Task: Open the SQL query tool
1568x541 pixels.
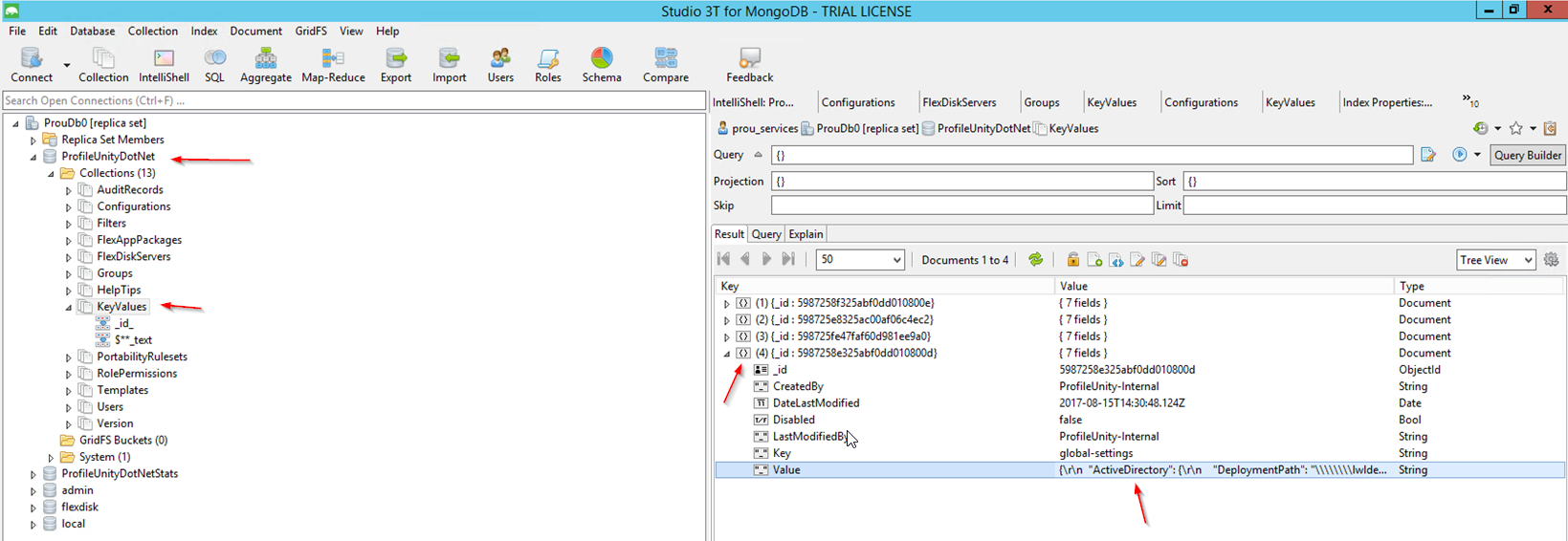Action: click(214, 65)
